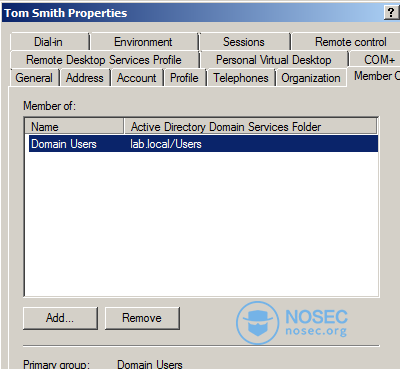400x369 pixels.
Task: Go to the General tab
Action: (34, 78)
